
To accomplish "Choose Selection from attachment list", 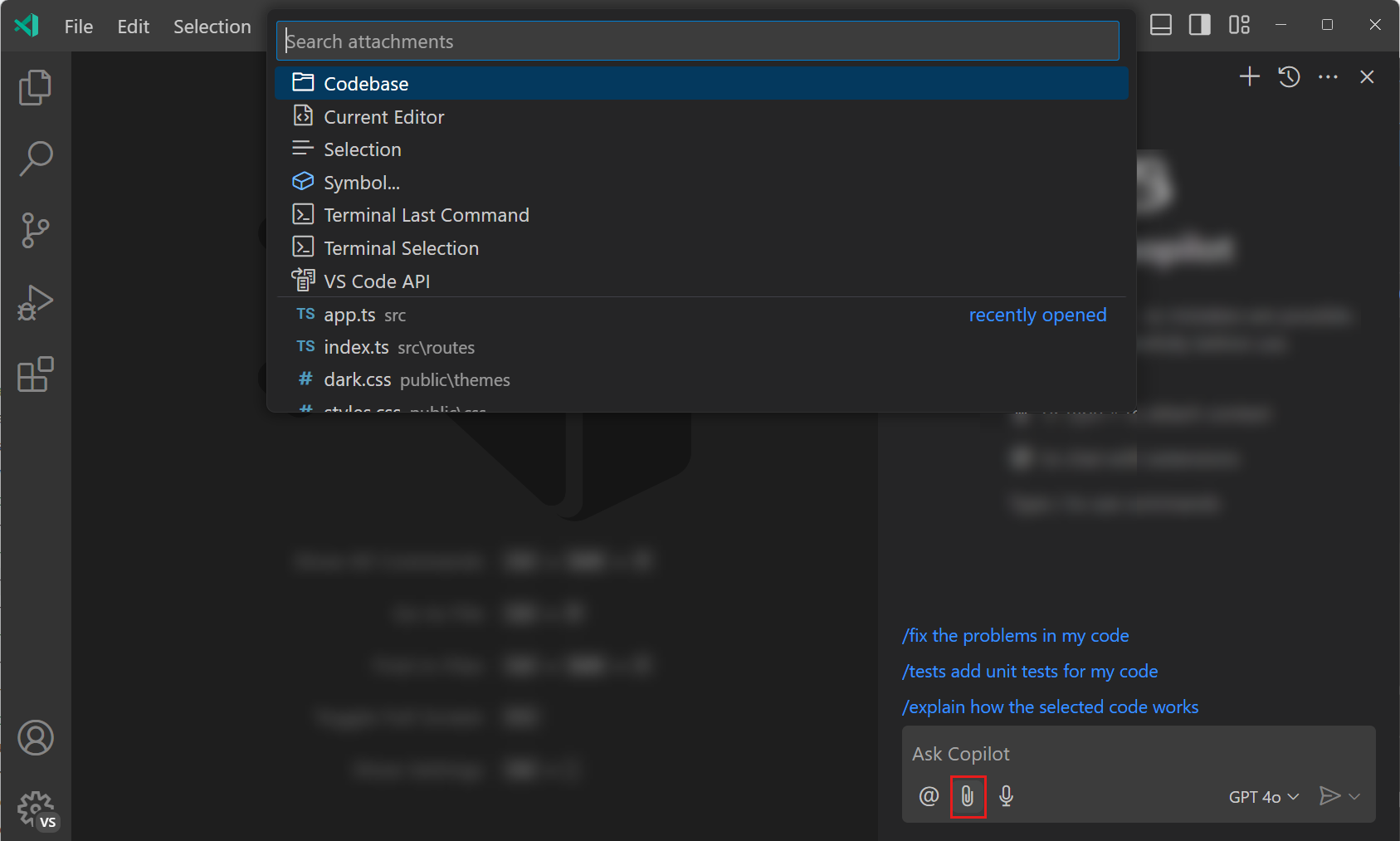I will coord(701,149).
